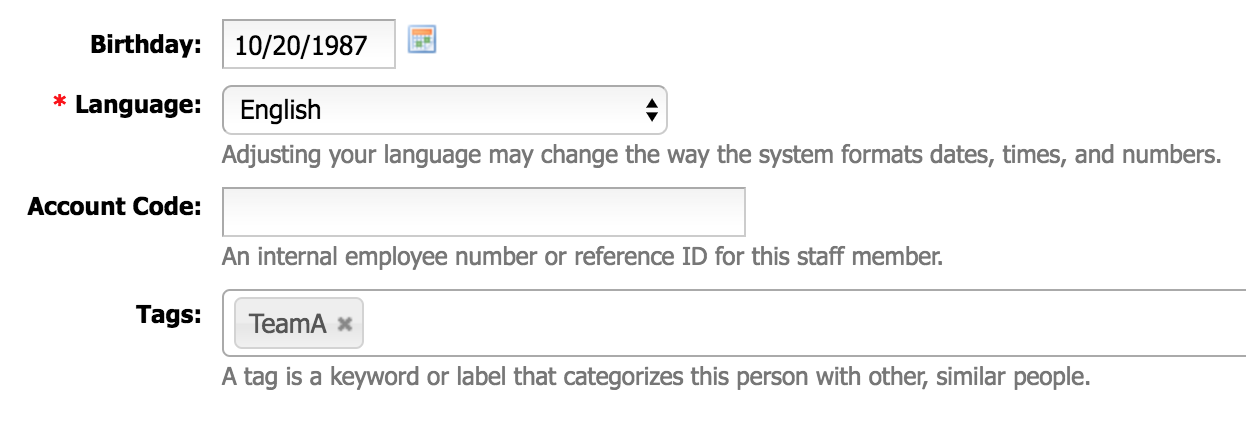Click the Tags field label

[169, 313]
